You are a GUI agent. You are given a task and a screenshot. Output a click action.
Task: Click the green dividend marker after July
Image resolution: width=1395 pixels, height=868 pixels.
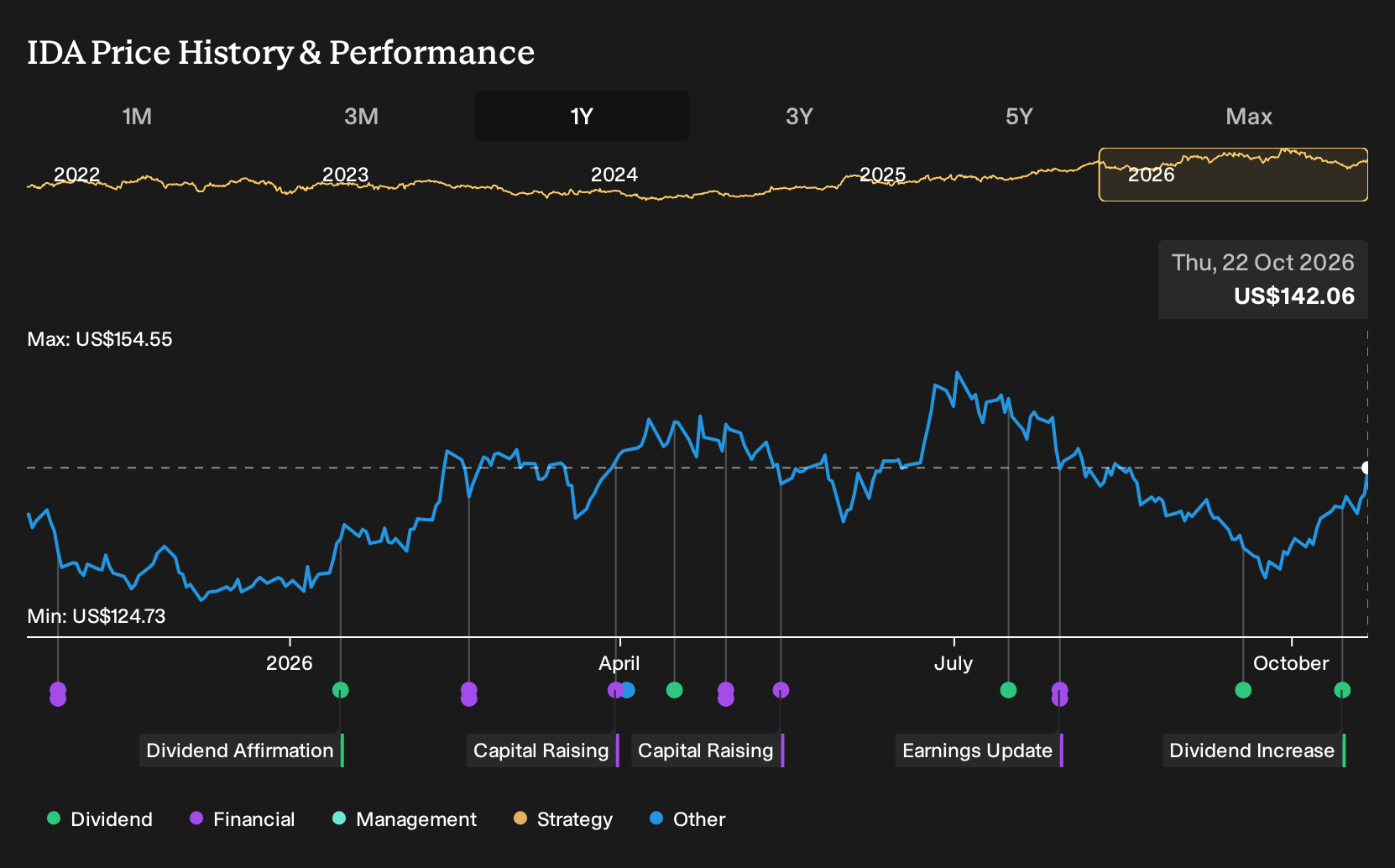[1008, 690]
